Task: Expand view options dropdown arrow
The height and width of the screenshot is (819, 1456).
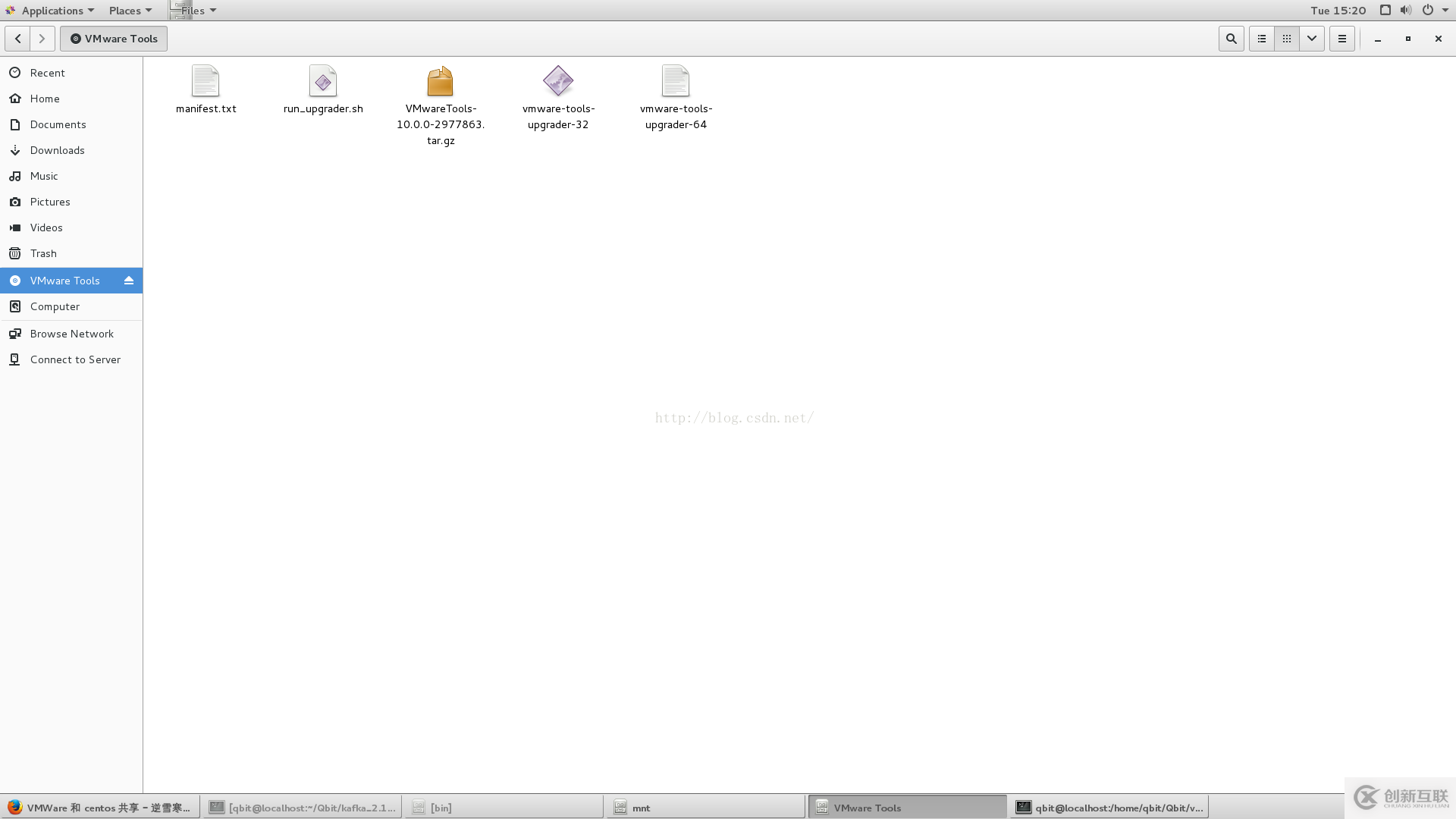Action: 1312,38
